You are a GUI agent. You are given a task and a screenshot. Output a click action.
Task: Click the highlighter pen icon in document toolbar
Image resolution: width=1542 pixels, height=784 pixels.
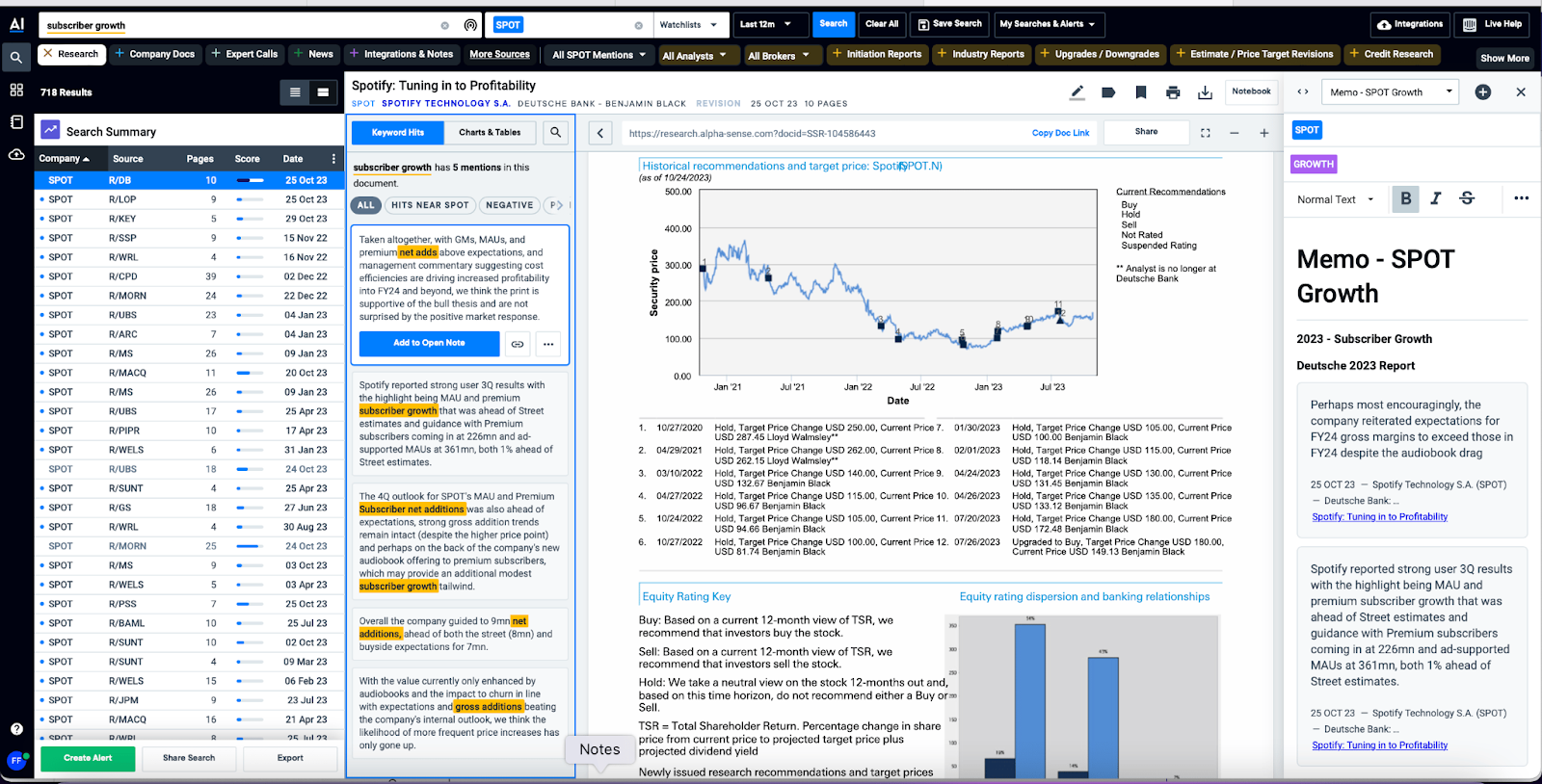1077,92
